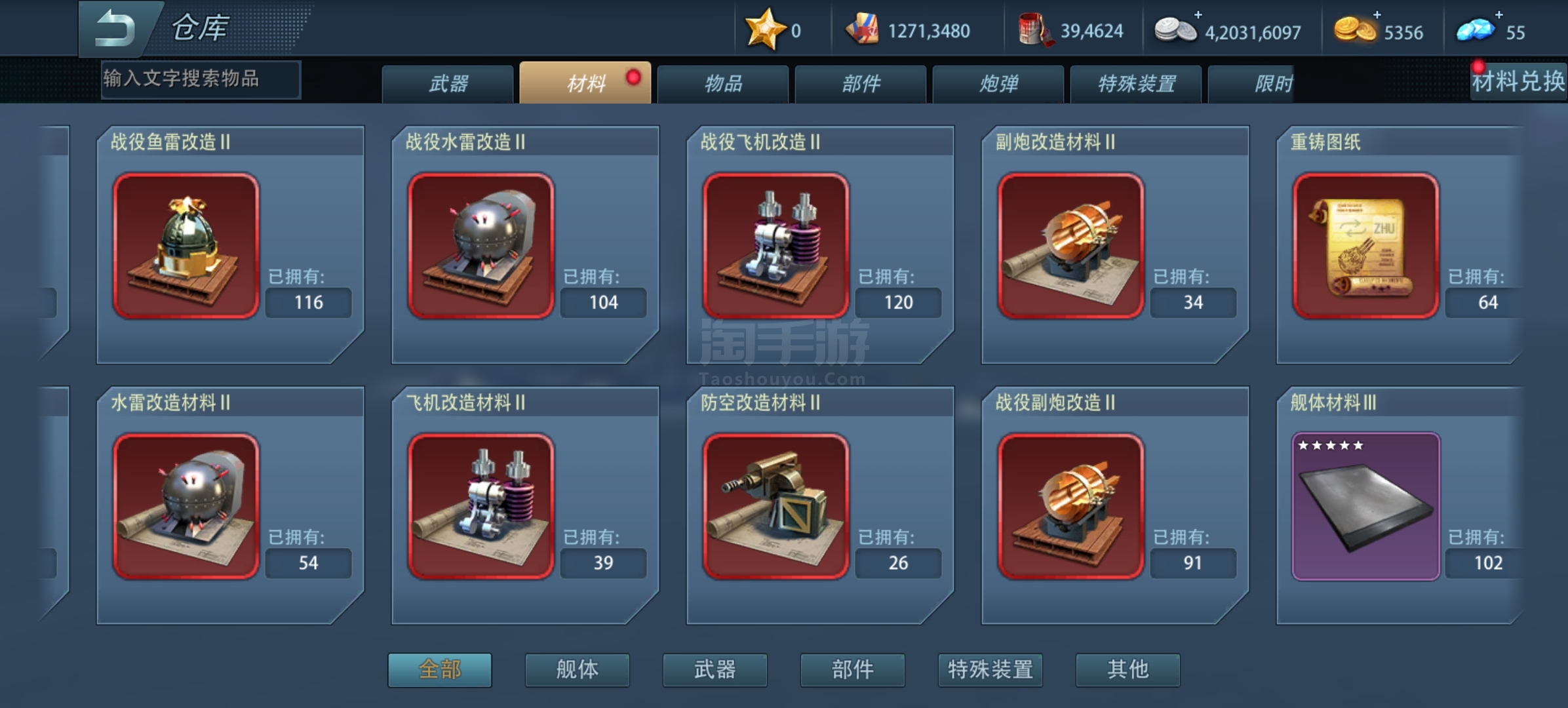Add blue diamonds using plus icon
The height and width of the screenshot is (708, 1568).
click(x=1499, y=14)
